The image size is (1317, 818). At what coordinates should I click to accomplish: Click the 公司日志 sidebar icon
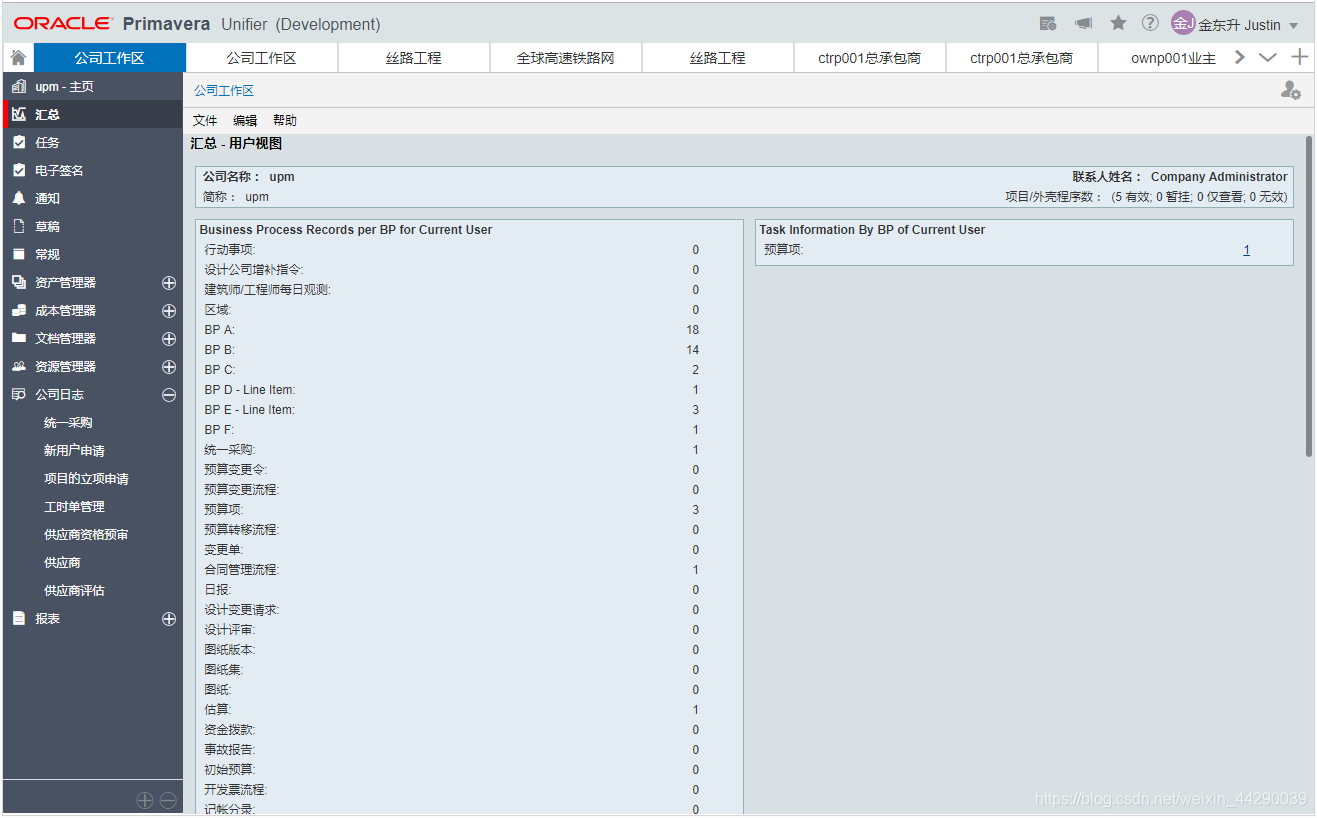[19, 395]
